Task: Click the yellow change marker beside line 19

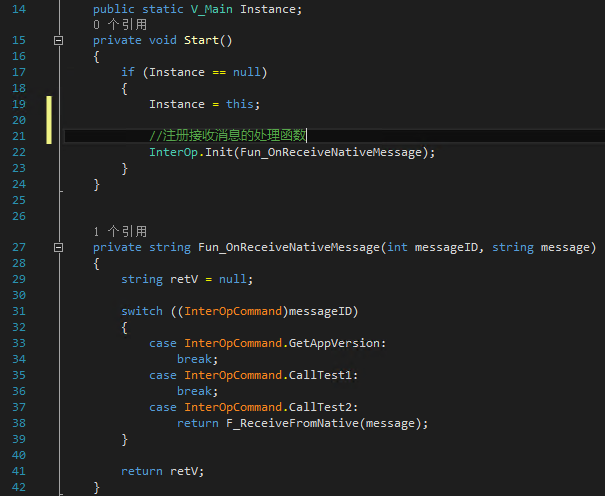Action: coord(49,104)
